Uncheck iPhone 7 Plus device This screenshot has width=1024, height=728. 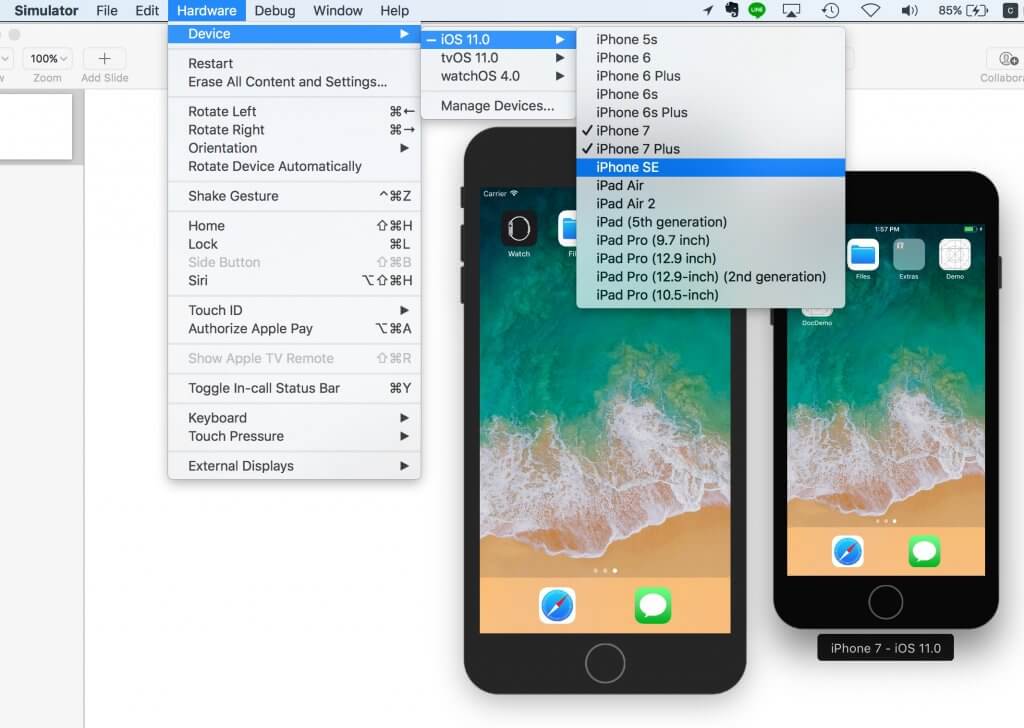tap(711, 149)
